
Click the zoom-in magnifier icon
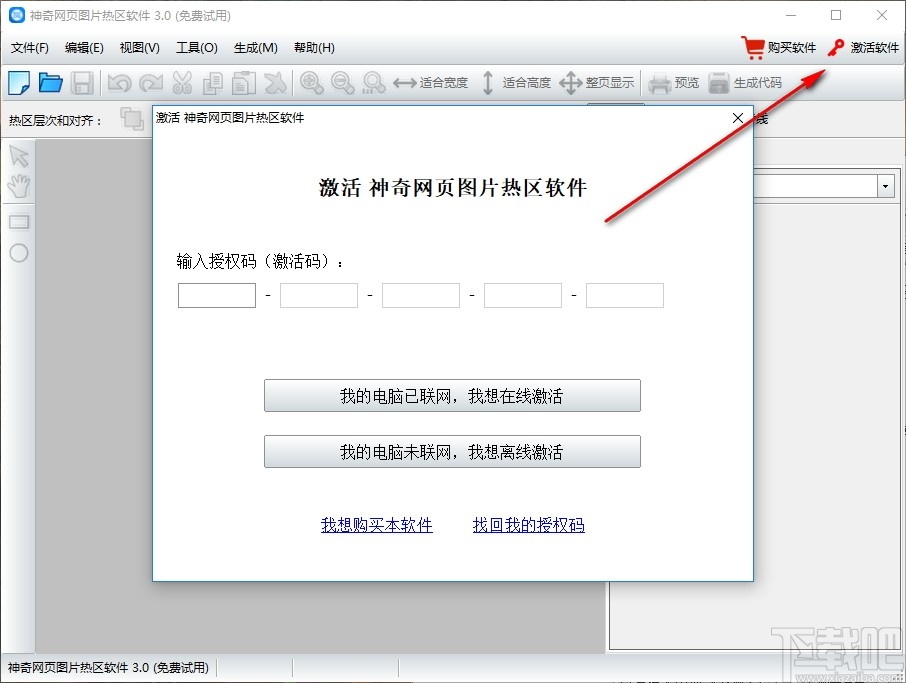(311, 82)
